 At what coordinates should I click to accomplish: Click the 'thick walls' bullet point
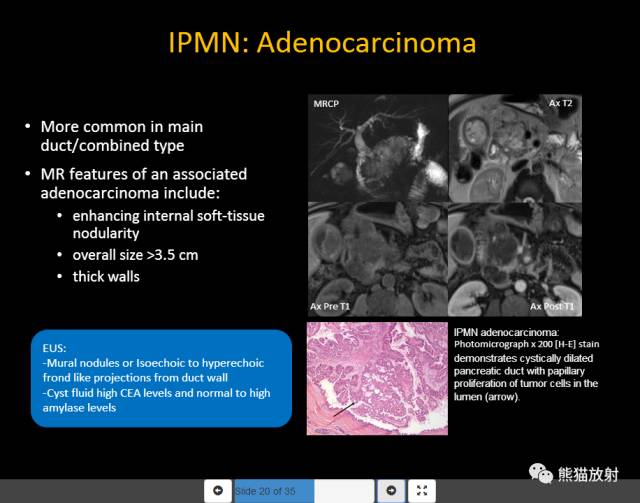pyautogui.click(x=106, y=277)
